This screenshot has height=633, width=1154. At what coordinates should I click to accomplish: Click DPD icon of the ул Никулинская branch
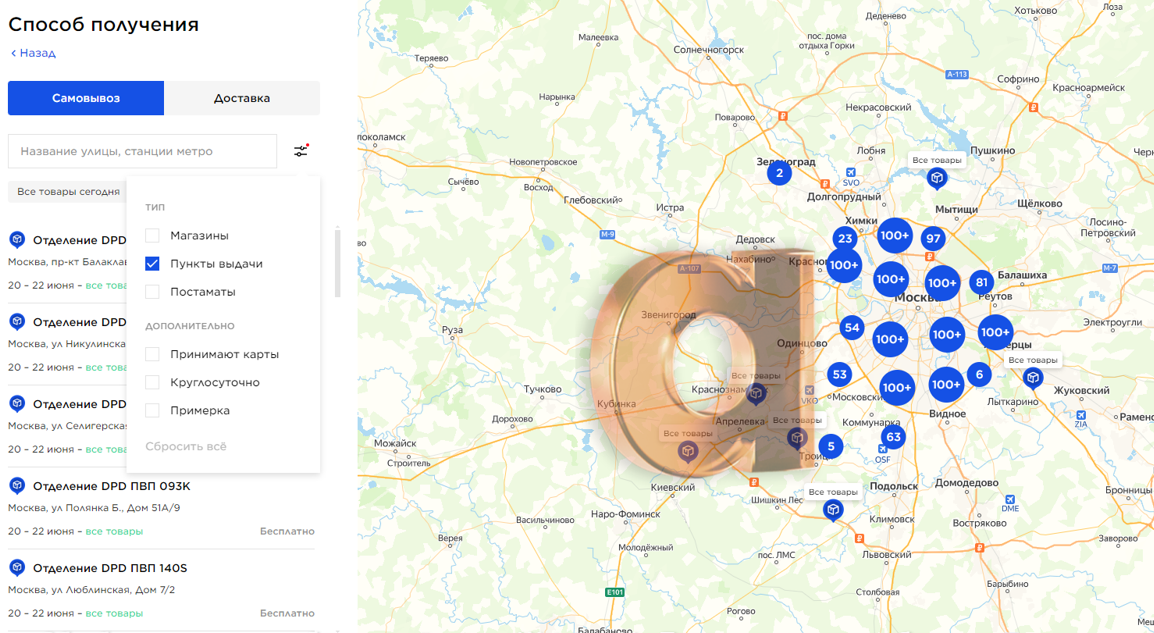click(17, 321)
